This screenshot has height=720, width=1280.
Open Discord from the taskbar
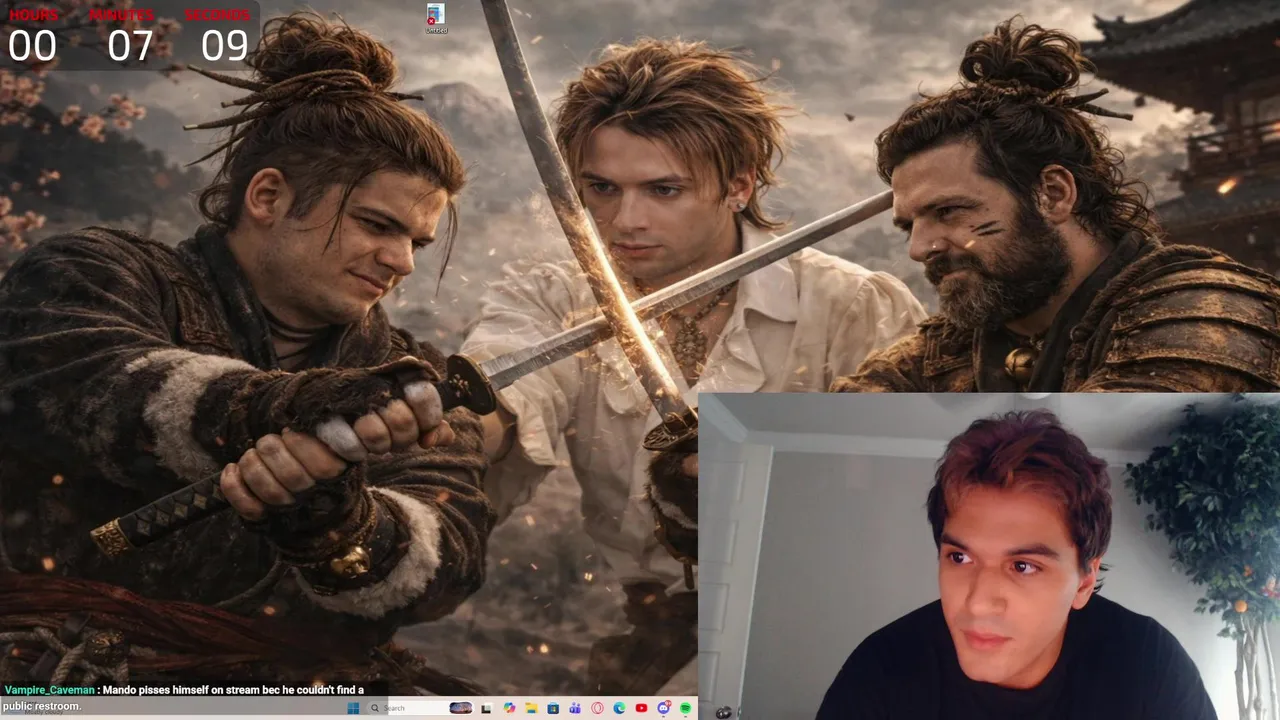tap(664, 708)
